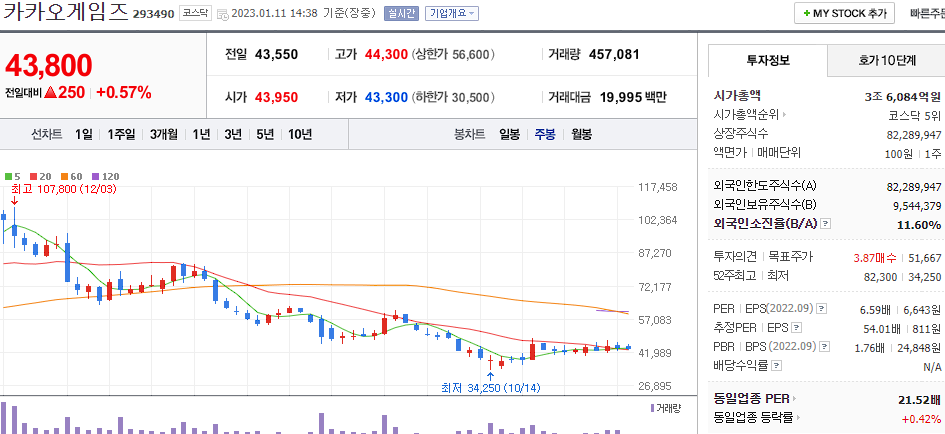945x434 pixels.
Task: Click the MY STOCK 추가 button
Action: point(844,13)
